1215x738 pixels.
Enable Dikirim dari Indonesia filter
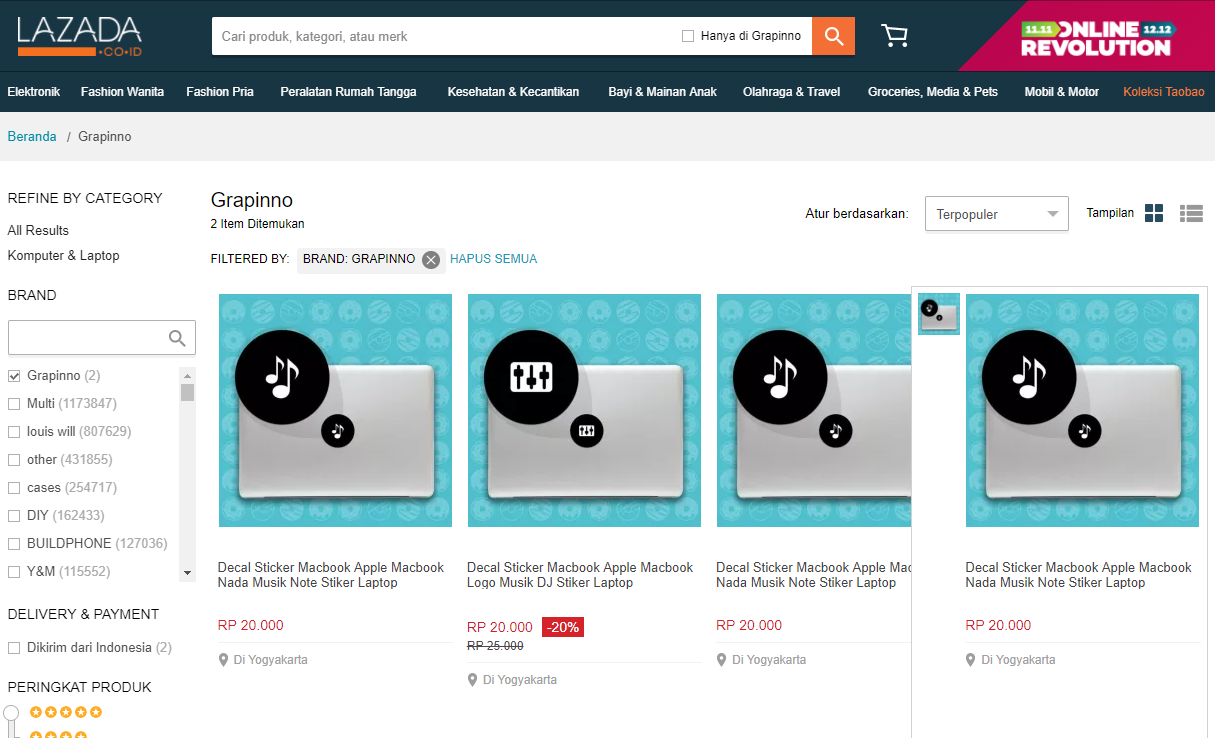pos(14,648)
